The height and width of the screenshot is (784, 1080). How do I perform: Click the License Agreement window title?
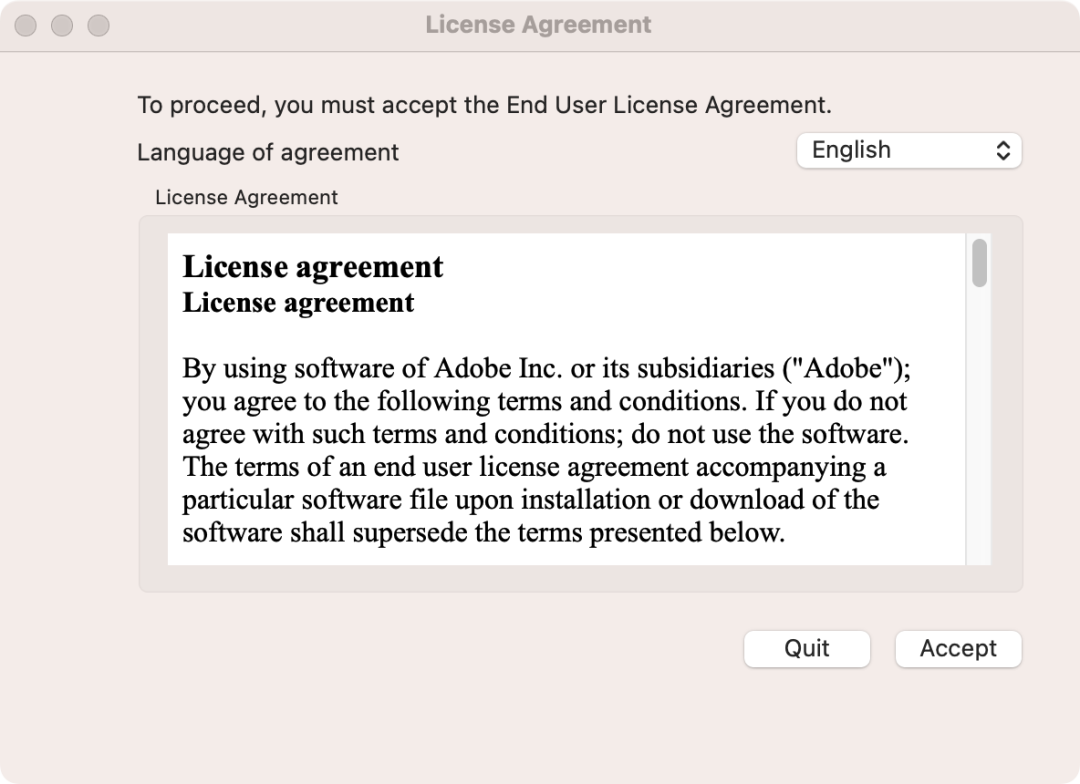pos(538,25)
